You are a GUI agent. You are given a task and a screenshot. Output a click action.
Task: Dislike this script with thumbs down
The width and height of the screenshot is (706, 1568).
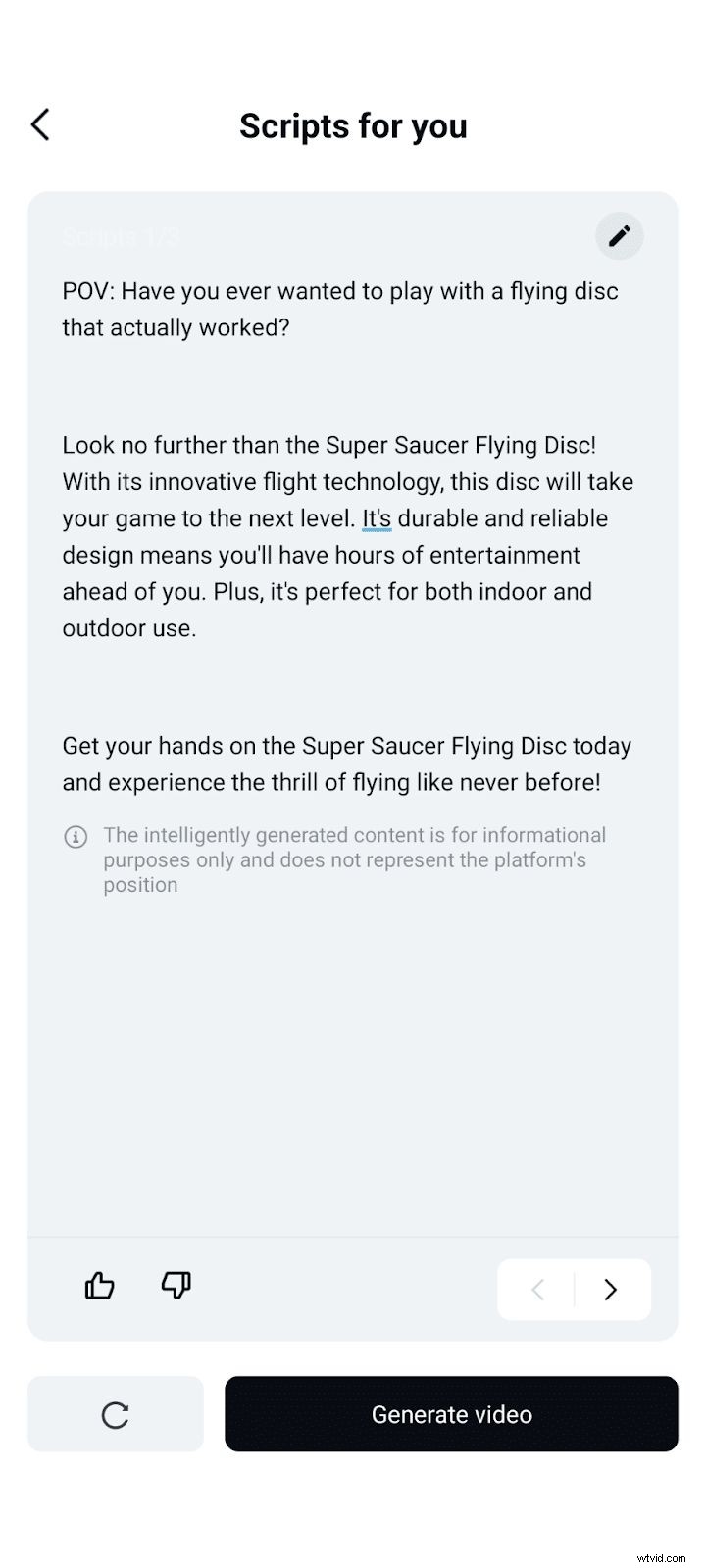coord(176,1285)
